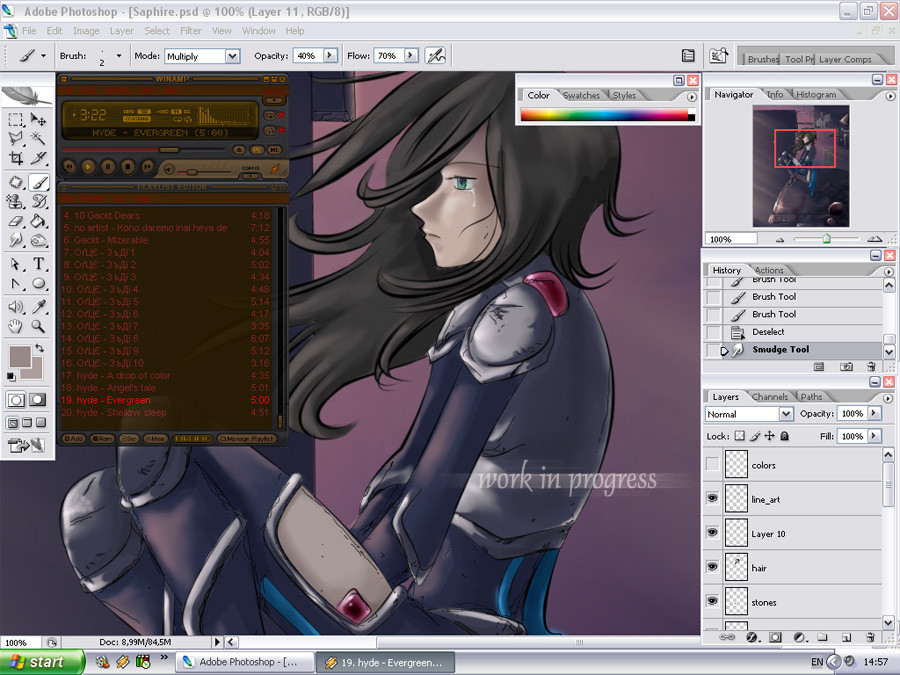Click the color spectrum ramp
Viewport: 900px width, 675px height.
click(x=604, y=115)
